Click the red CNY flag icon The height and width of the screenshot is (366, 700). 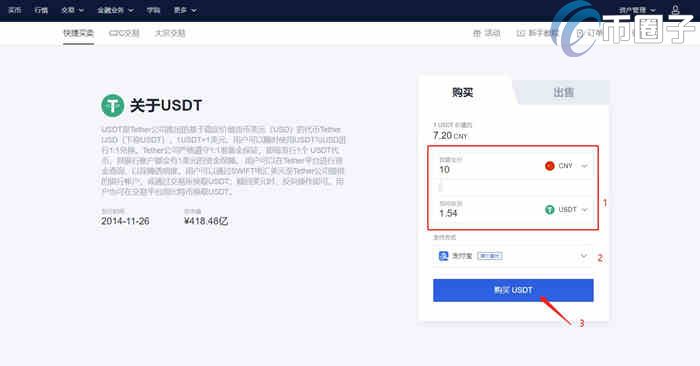550,166
